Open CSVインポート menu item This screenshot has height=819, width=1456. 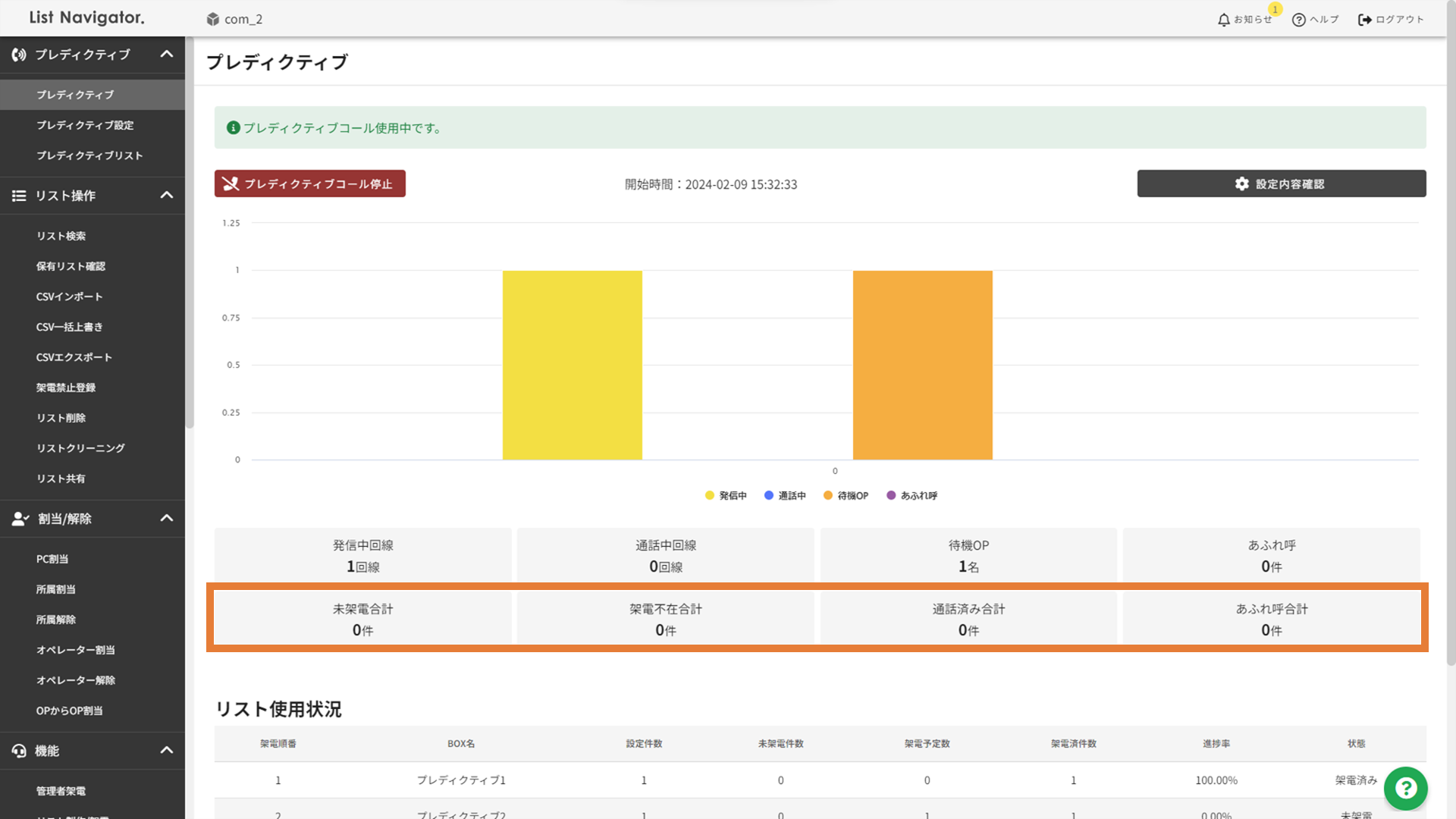pos(69,297)
